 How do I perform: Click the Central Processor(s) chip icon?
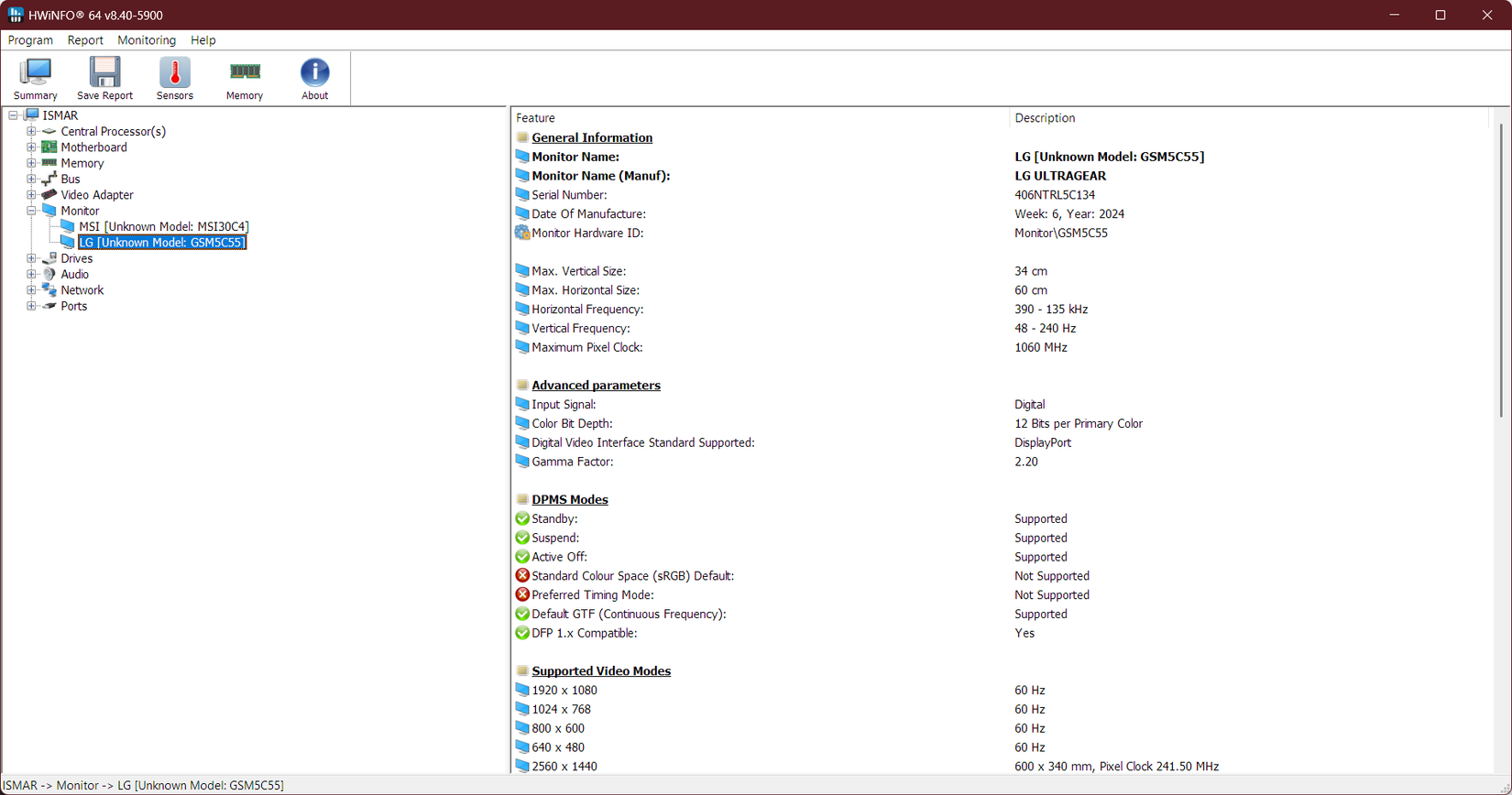49,131
